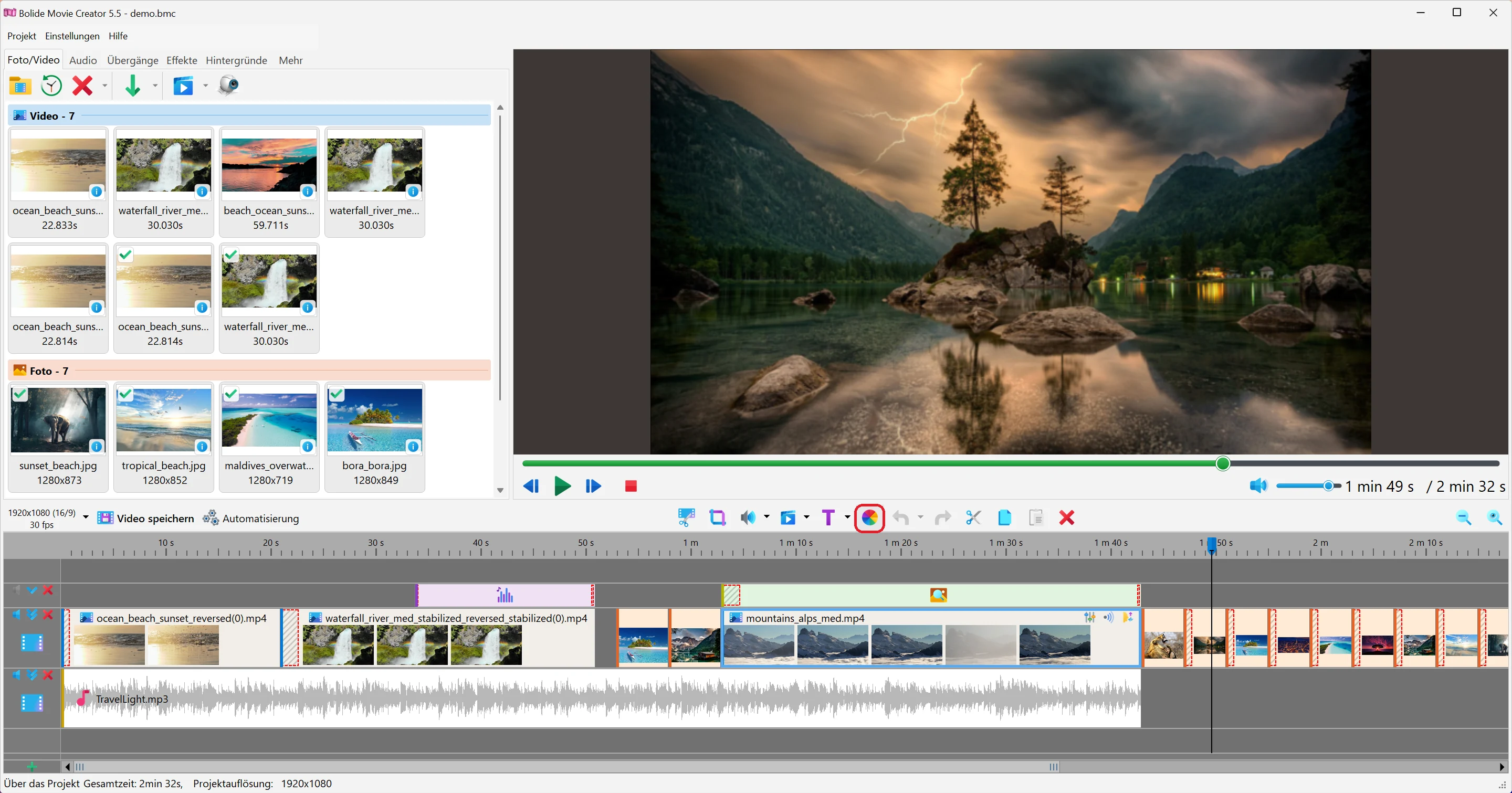Select the purple crop tool
Image resolution: width=1512 pixels, height=793 pixels.
coord(717,517)
